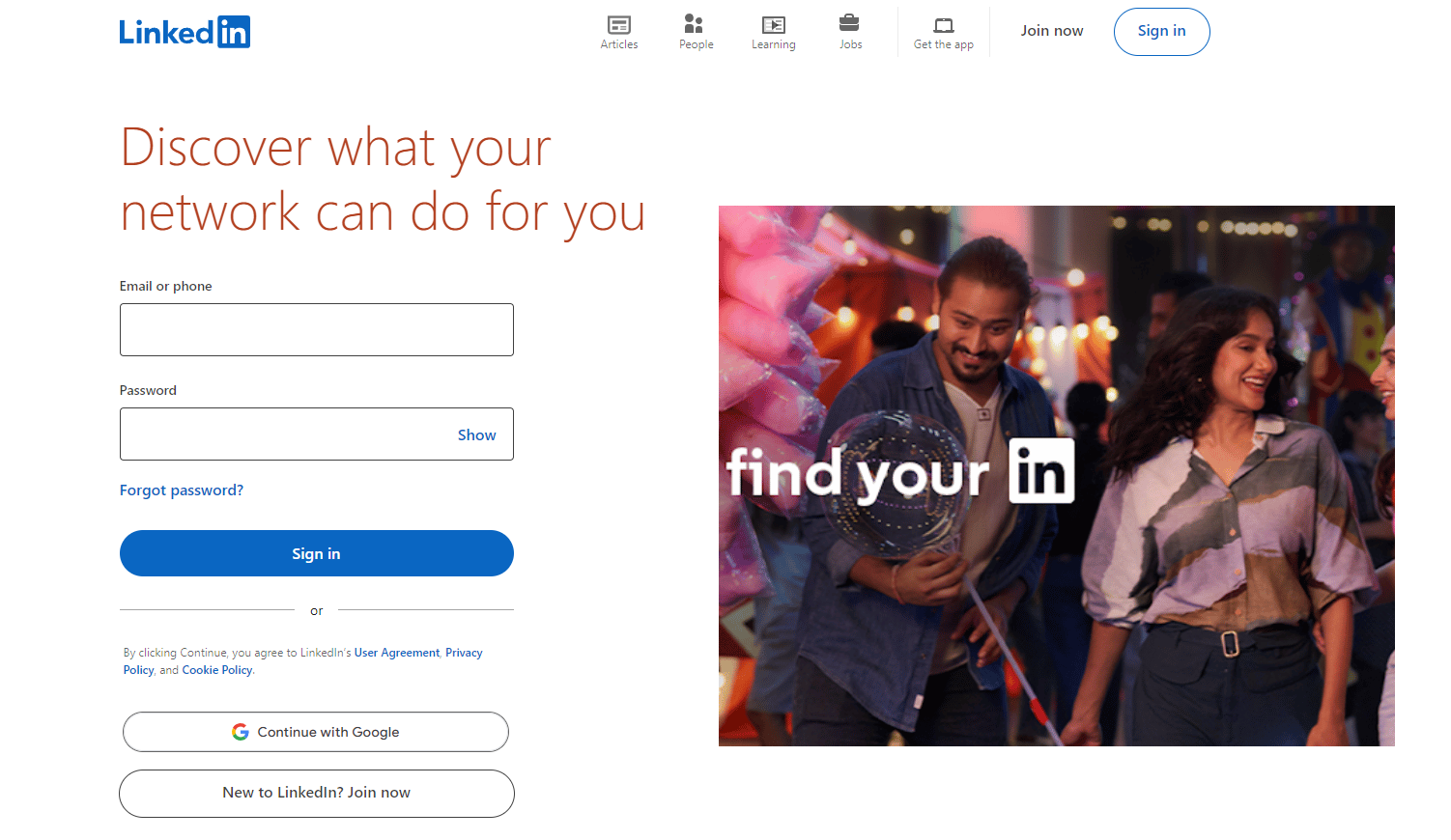Click the 'Email or phone' label

[166, 286]
